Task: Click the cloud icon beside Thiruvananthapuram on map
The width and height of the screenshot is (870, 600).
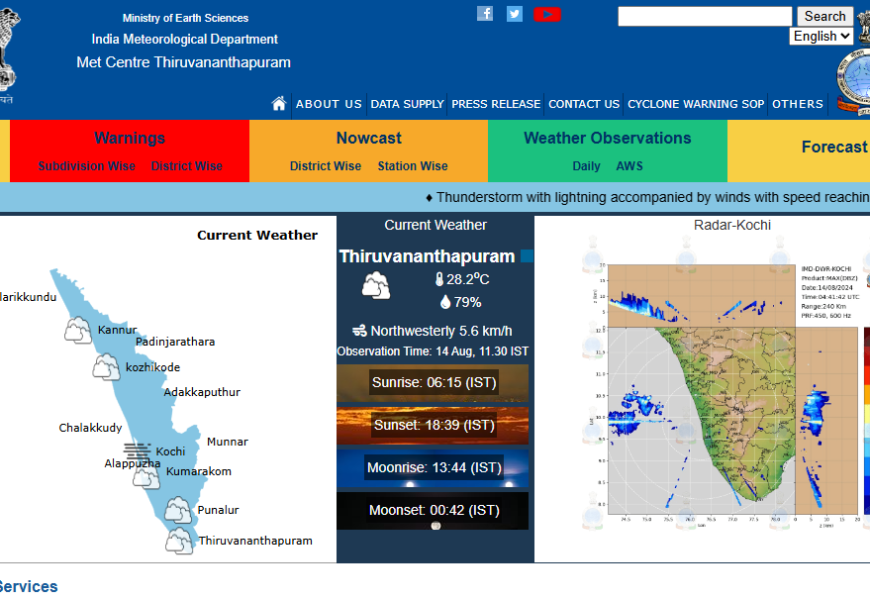Action: 180,541
